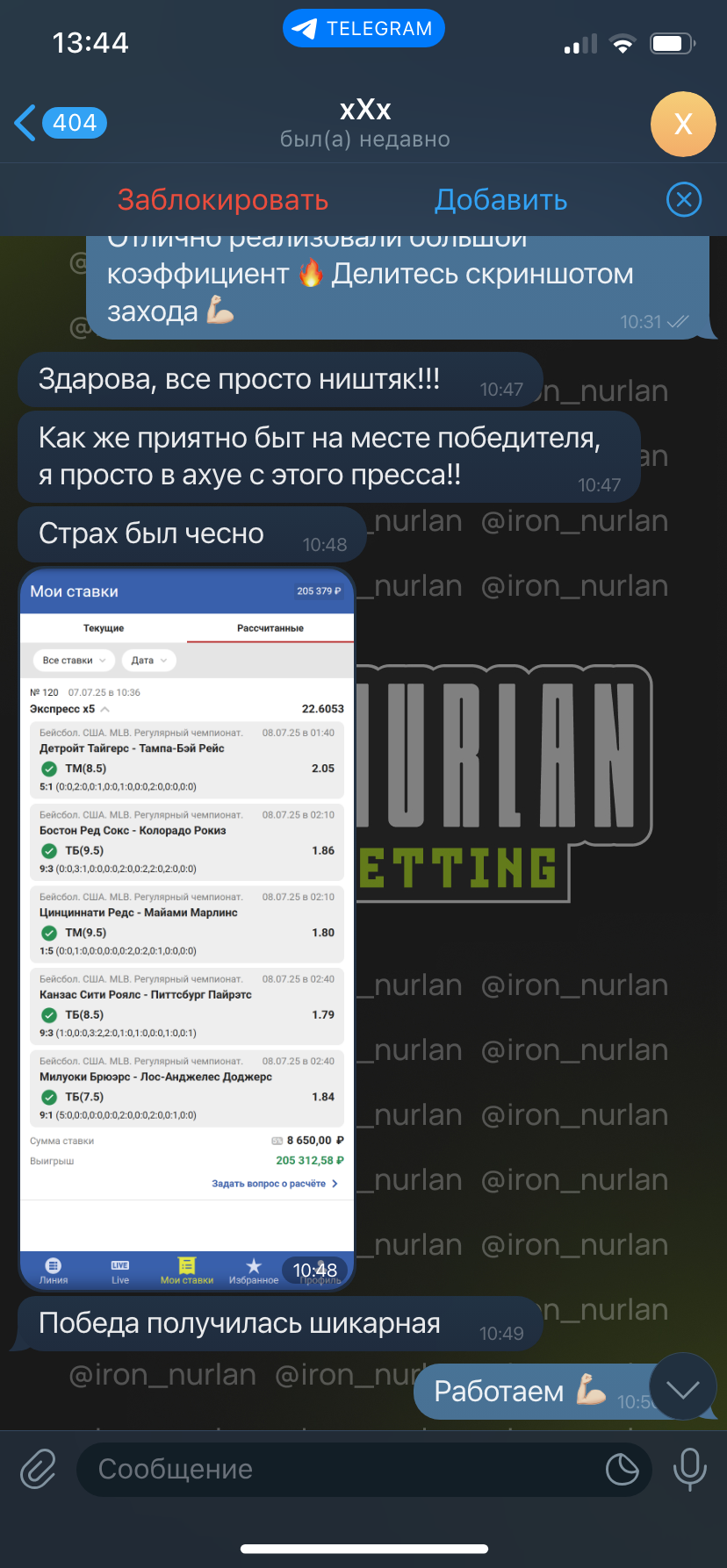Viewport: 727px width, 1568px height.
Task: Tap the back arrow with 404 badge
Action: (x=60, y=123)
